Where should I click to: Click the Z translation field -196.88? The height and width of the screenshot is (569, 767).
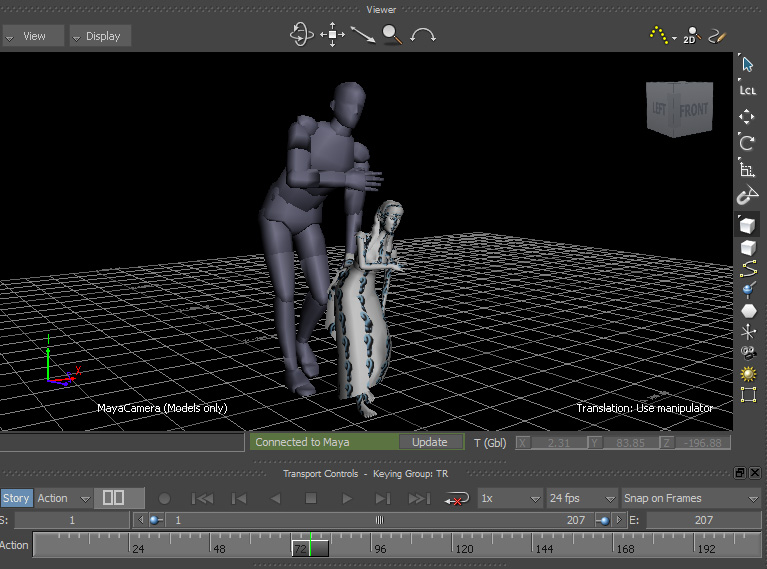pyautogui.click(x=702, y=443)
